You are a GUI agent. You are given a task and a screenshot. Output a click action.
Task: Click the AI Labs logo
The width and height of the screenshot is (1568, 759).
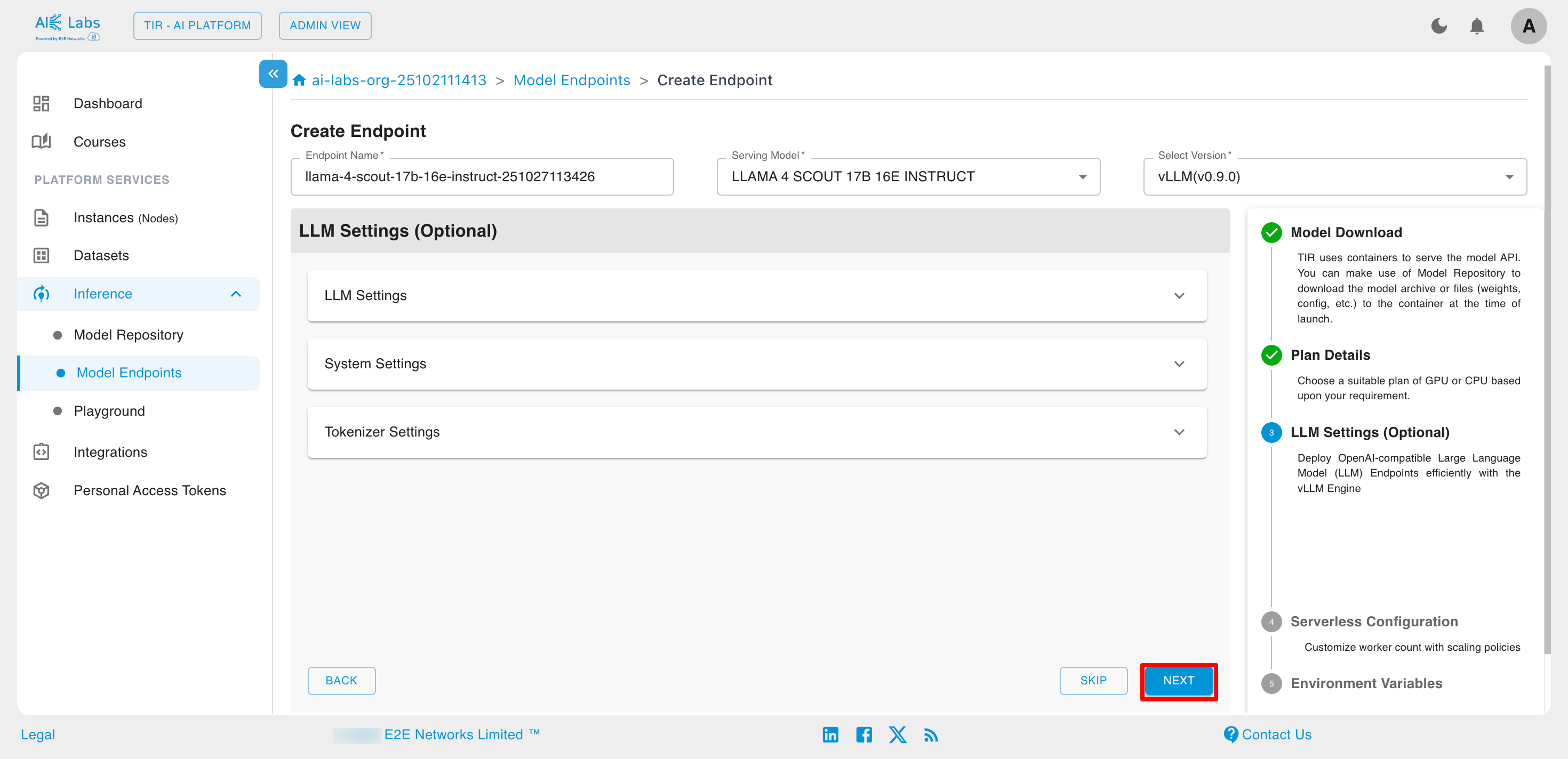click(x=67, y=27)
